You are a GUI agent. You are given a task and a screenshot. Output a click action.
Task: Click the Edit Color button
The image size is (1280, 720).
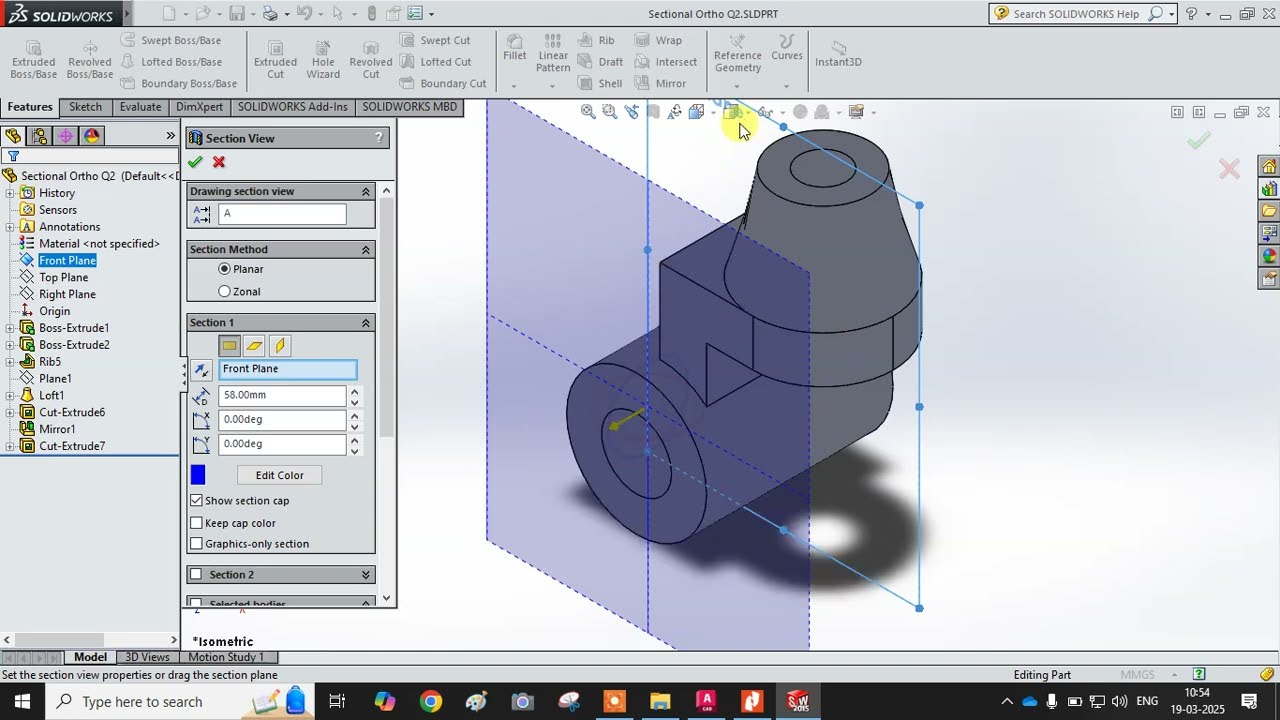point(280,475)
